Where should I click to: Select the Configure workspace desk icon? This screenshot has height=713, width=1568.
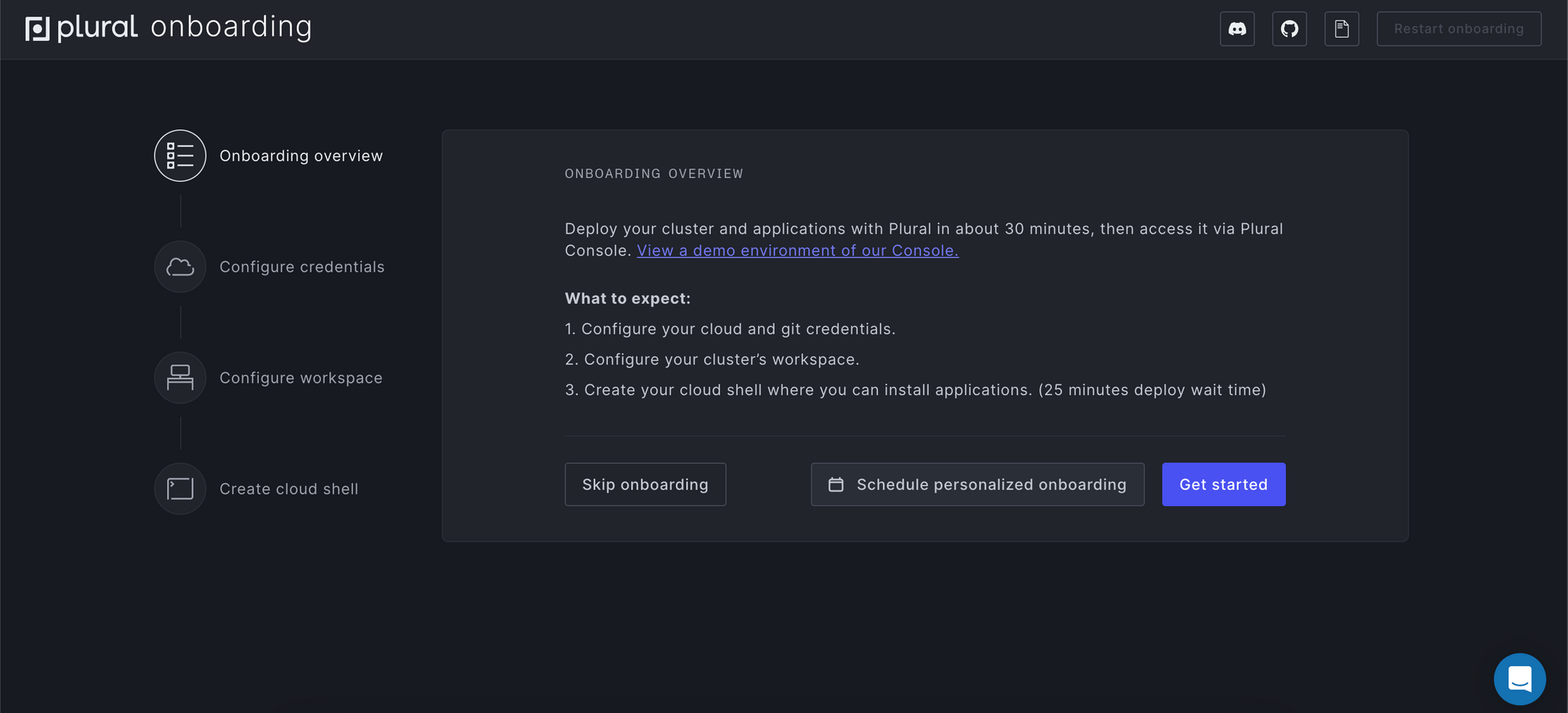180,378
